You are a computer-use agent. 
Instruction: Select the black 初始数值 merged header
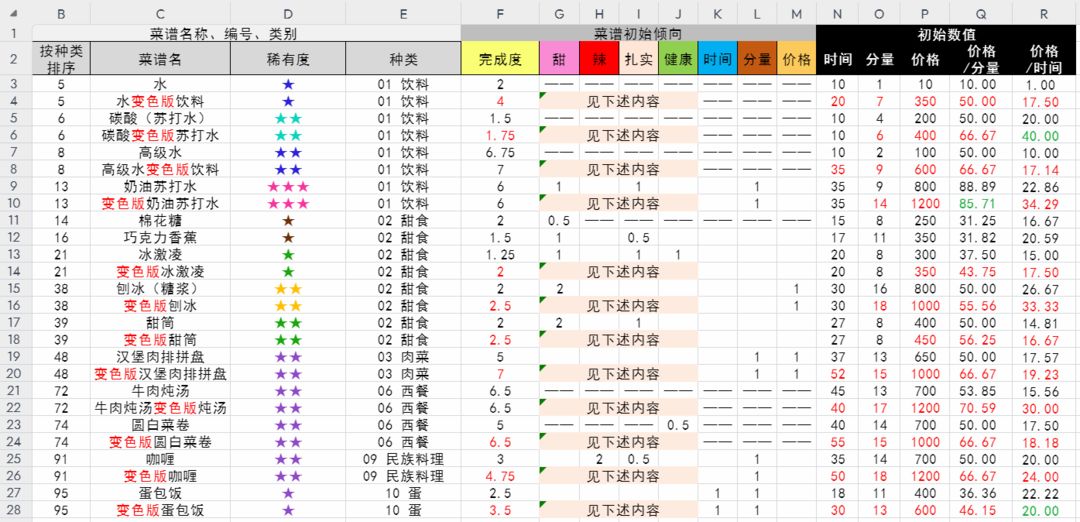point(949,33)
